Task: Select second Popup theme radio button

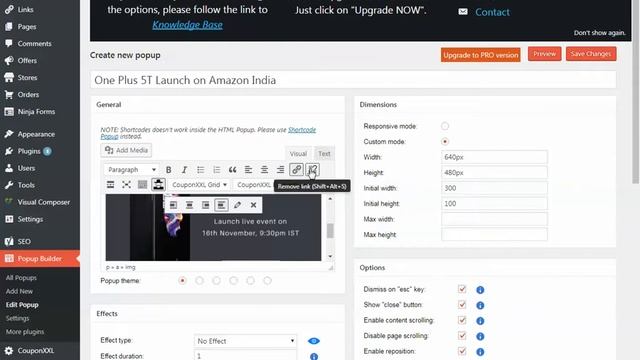Action: 199,280
